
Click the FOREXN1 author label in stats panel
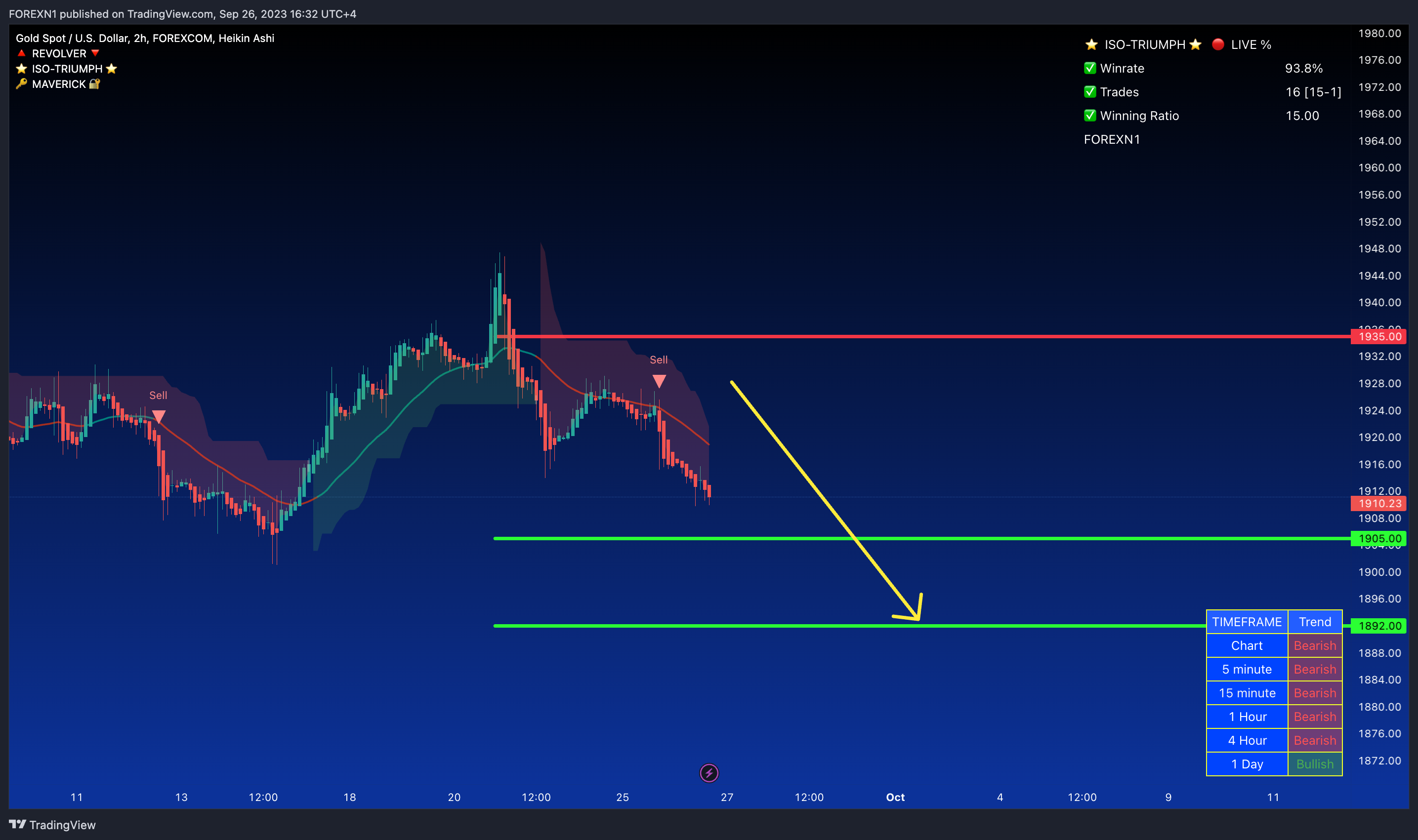point(1112,139)
